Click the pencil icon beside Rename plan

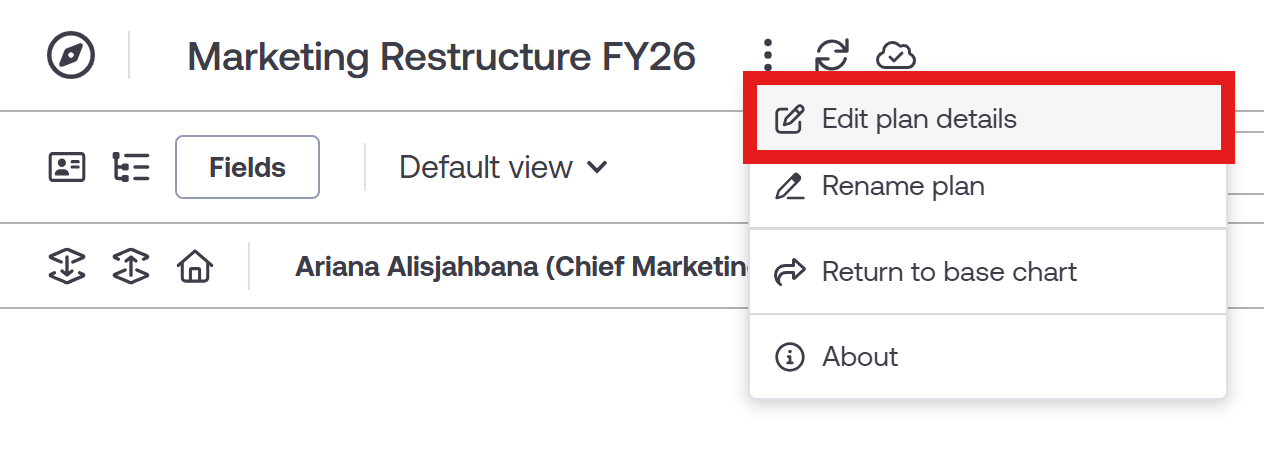790,186
